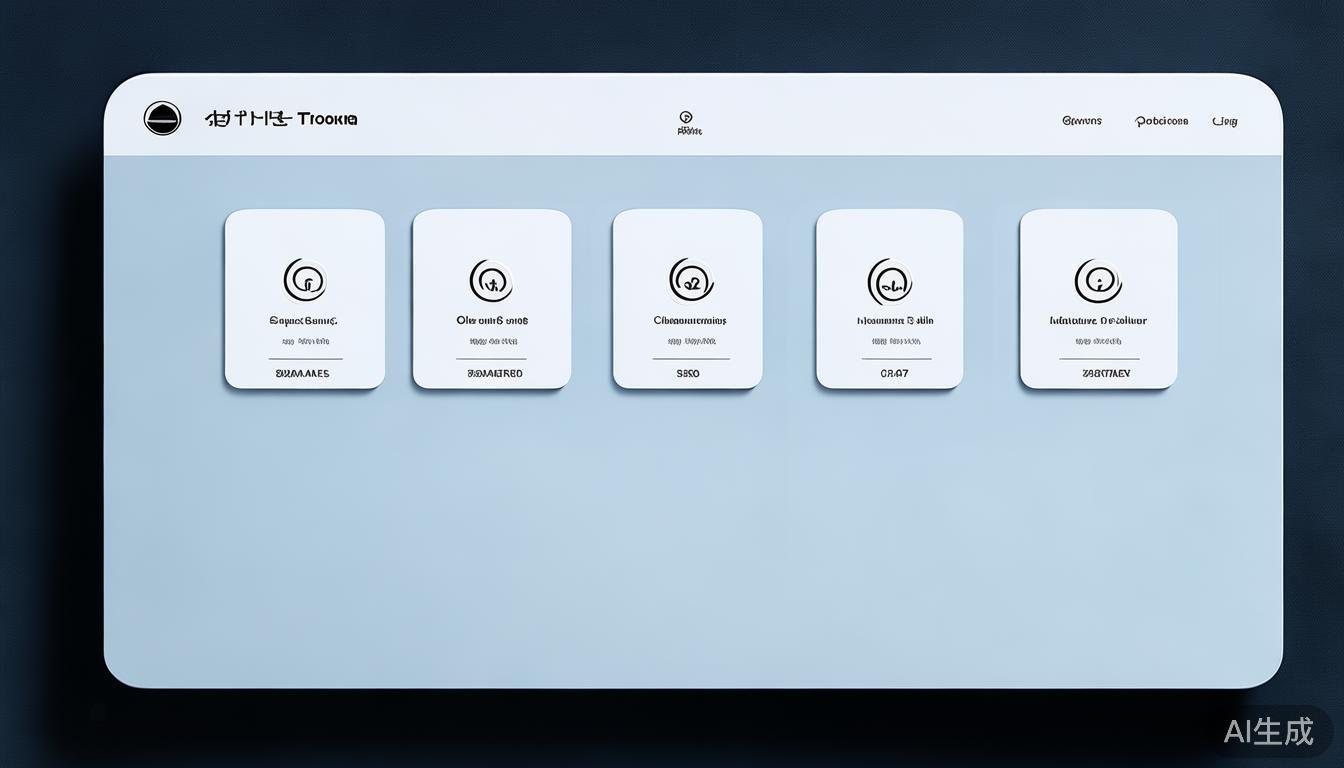Click the spiral icon on the third card
The image size is (1344, 768).
pos(690,280)
